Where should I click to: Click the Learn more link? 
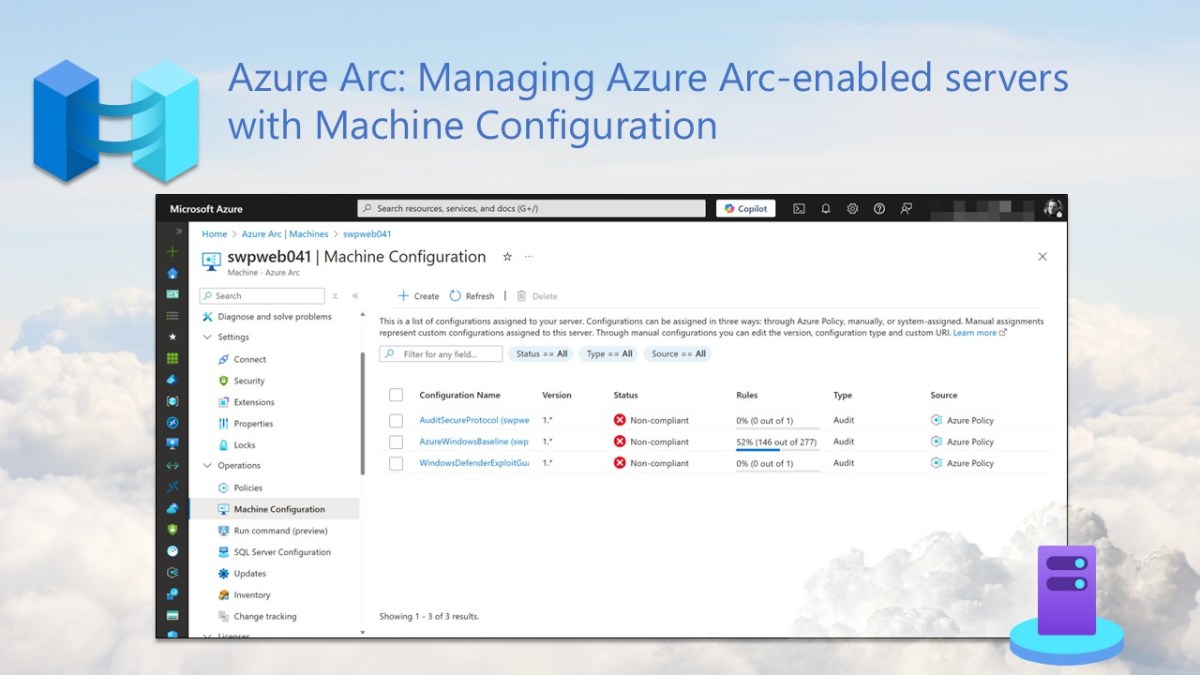pyautogui.click(x=975, y=333)
